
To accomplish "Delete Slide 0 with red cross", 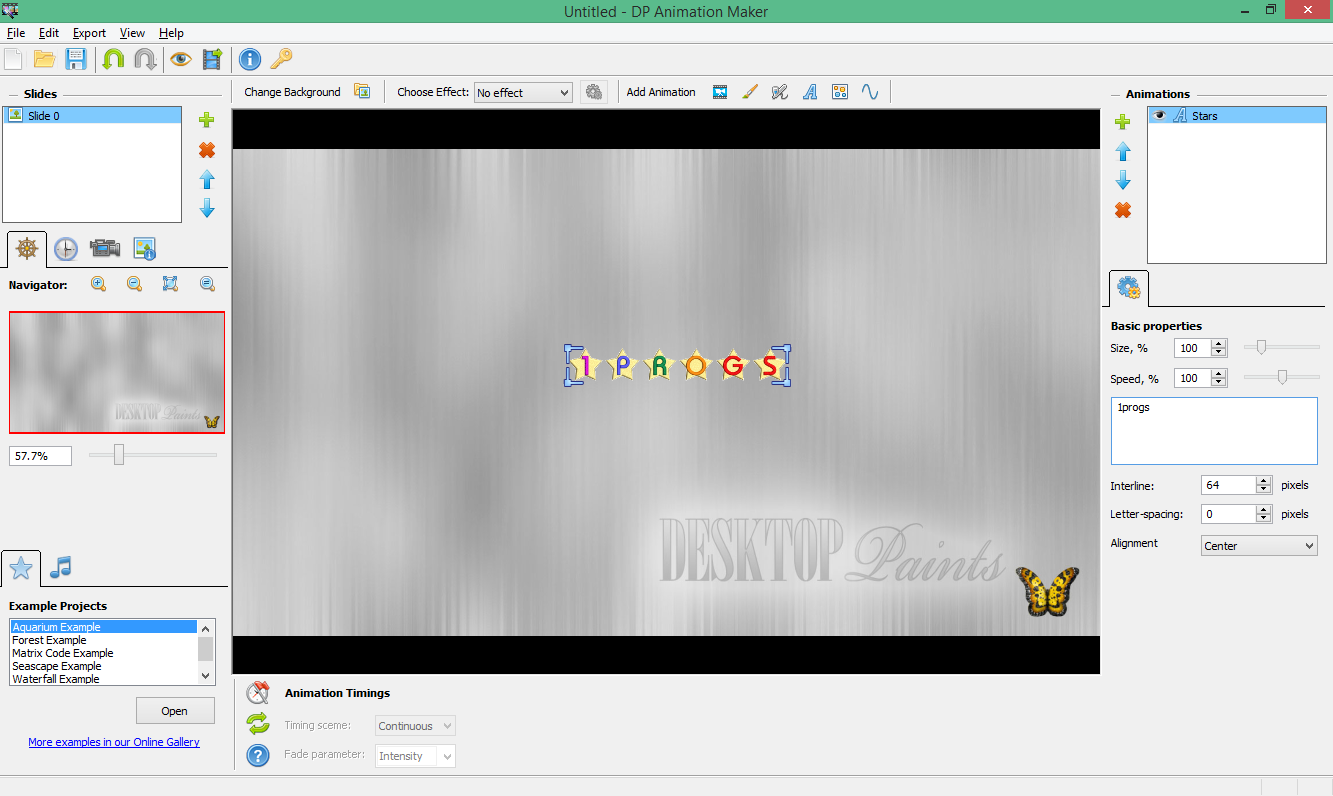I will coord(206,149).
